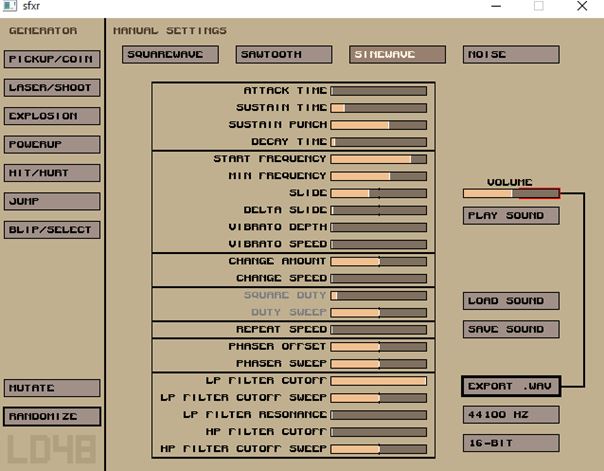This screenshot has width=604, height=471.
Task: Click Export .WAV button
Action: click(511, 386)
